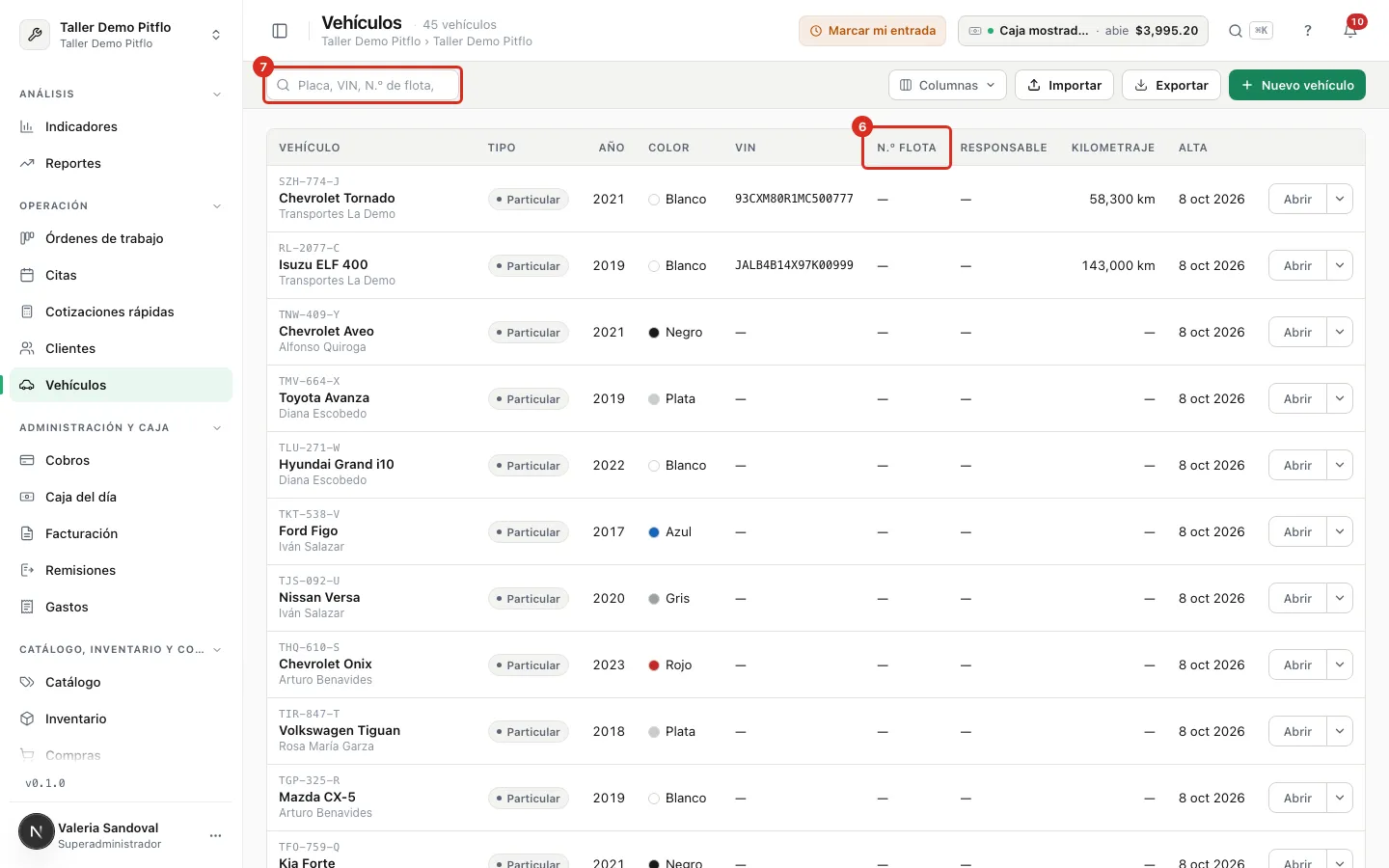The height and width of the screenshot is (868, 1389).
Task: Click VIN text 93CXM80R1MC500777
Action: (x=794, y=199)
